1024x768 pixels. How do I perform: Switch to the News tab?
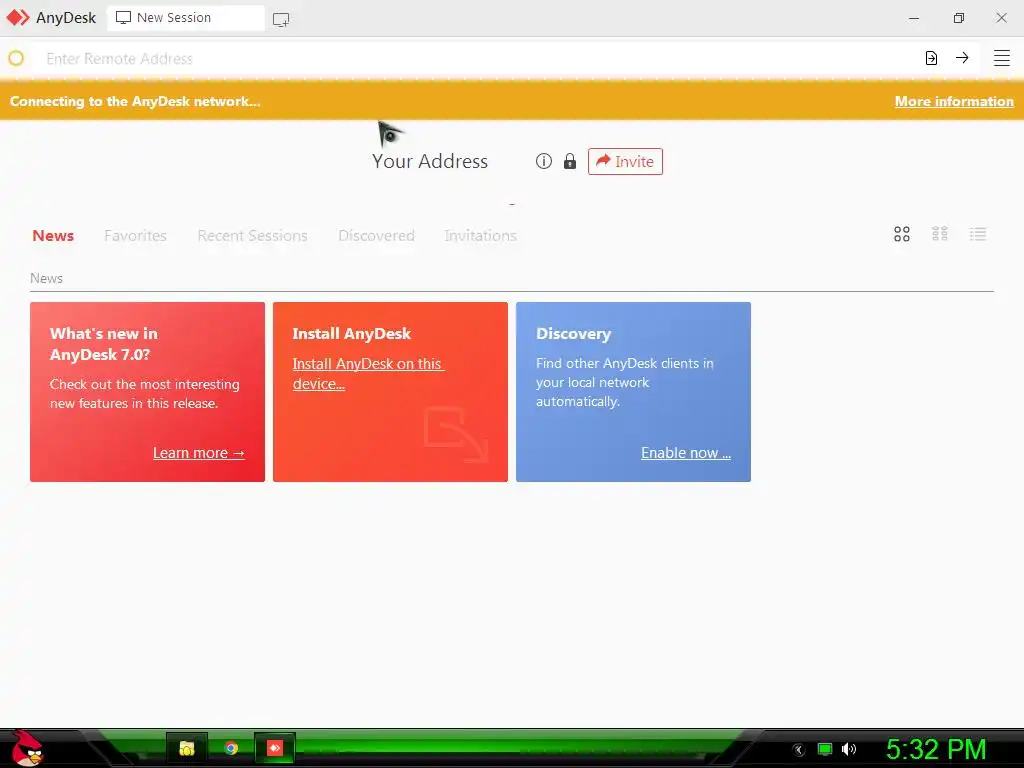pyautogui.click(x=53, y=235)
